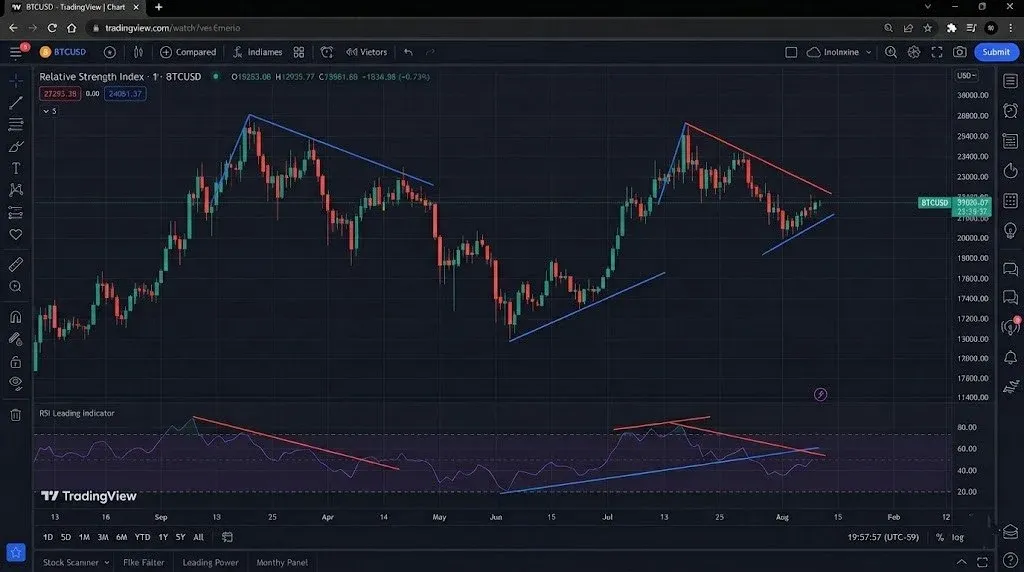Redo the last chart action
This screenshot has width=1024, height=572.
(x=430, y=52)
